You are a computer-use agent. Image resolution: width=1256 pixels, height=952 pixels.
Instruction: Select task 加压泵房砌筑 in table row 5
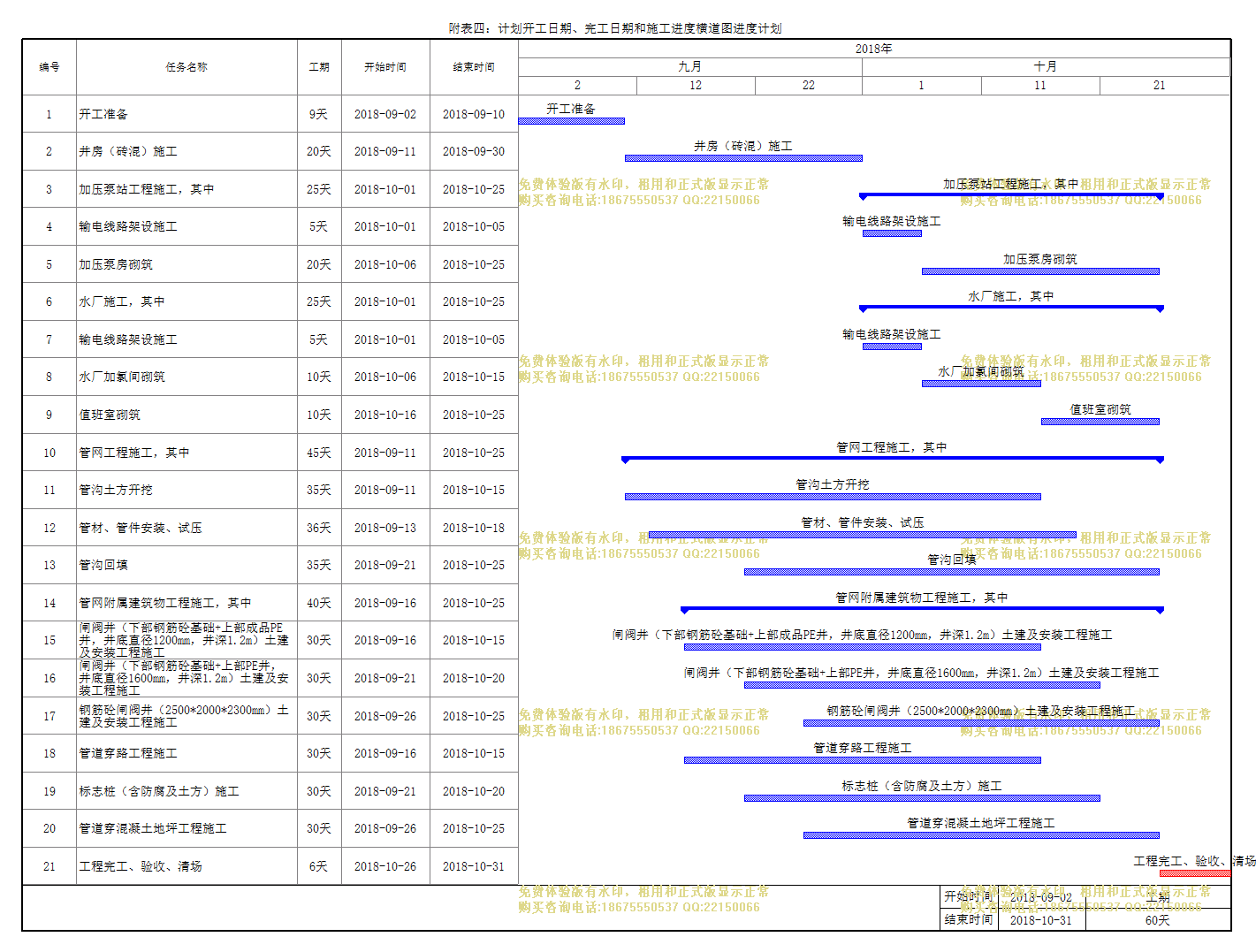click(x=116, y=264)
